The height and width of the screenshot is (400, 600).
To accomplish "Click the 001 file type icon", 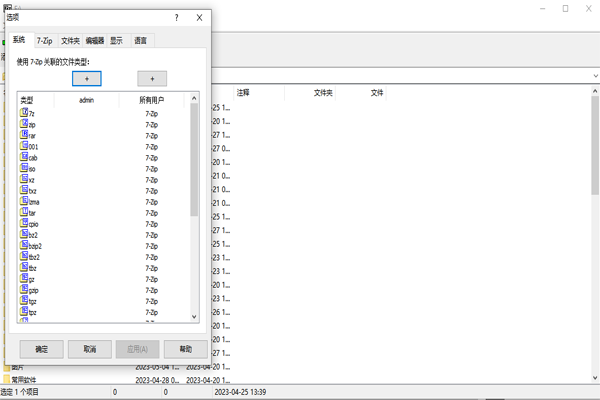I will (24, 145).
